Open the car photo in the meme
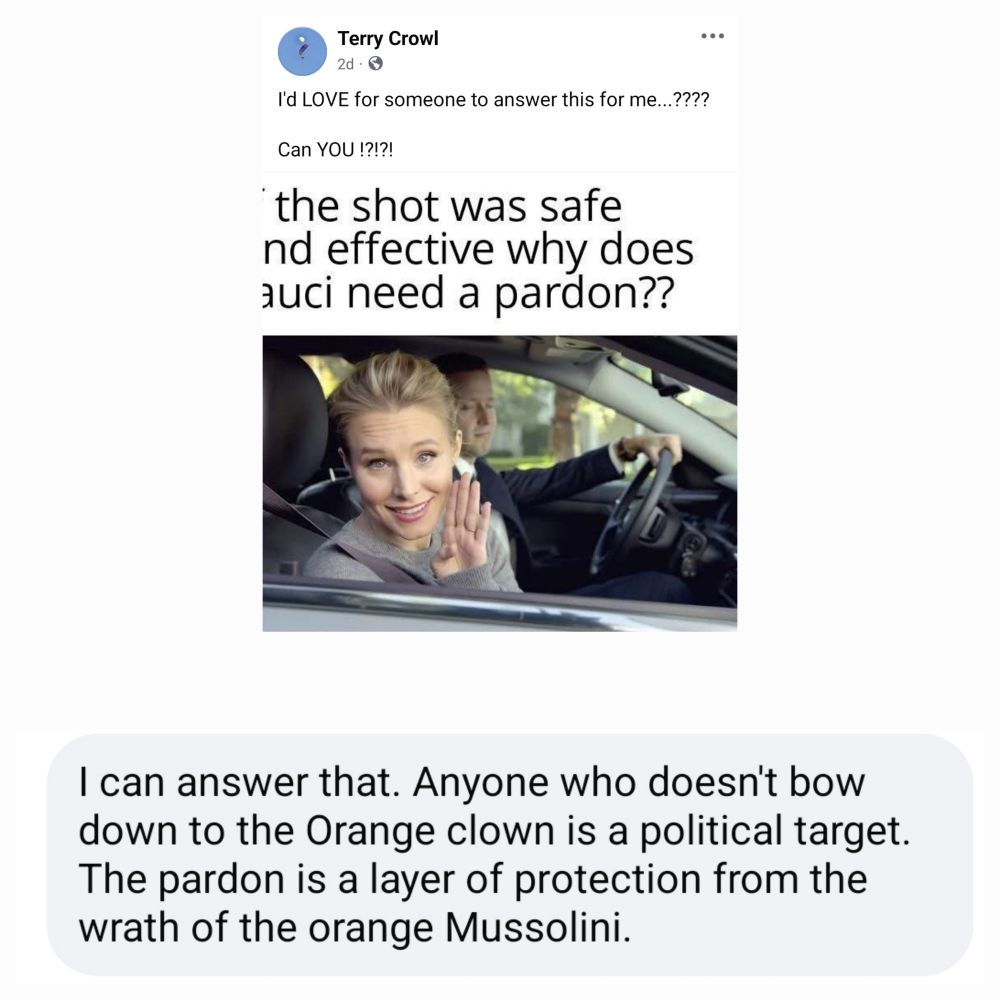Image resolution: width=1000 pixels, height=1000 pixels. tap(499, 483)
